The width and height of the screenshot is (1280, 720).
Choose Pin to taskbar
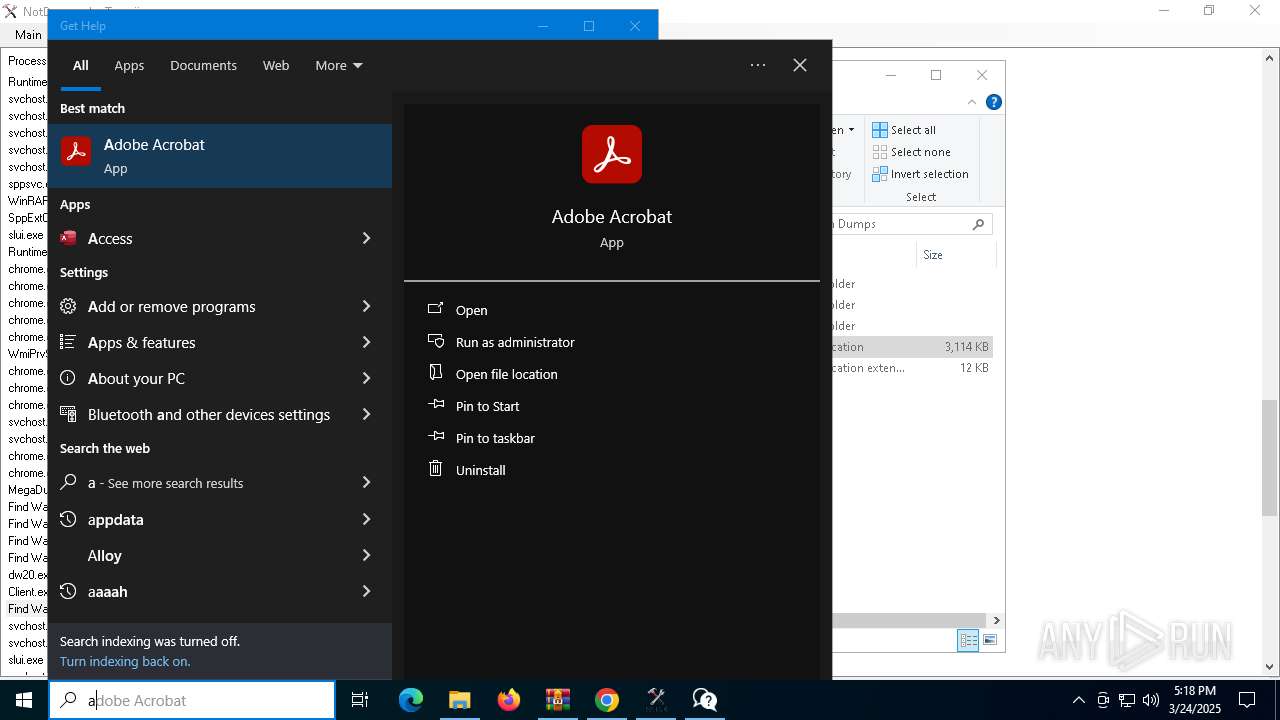(495, 438)
